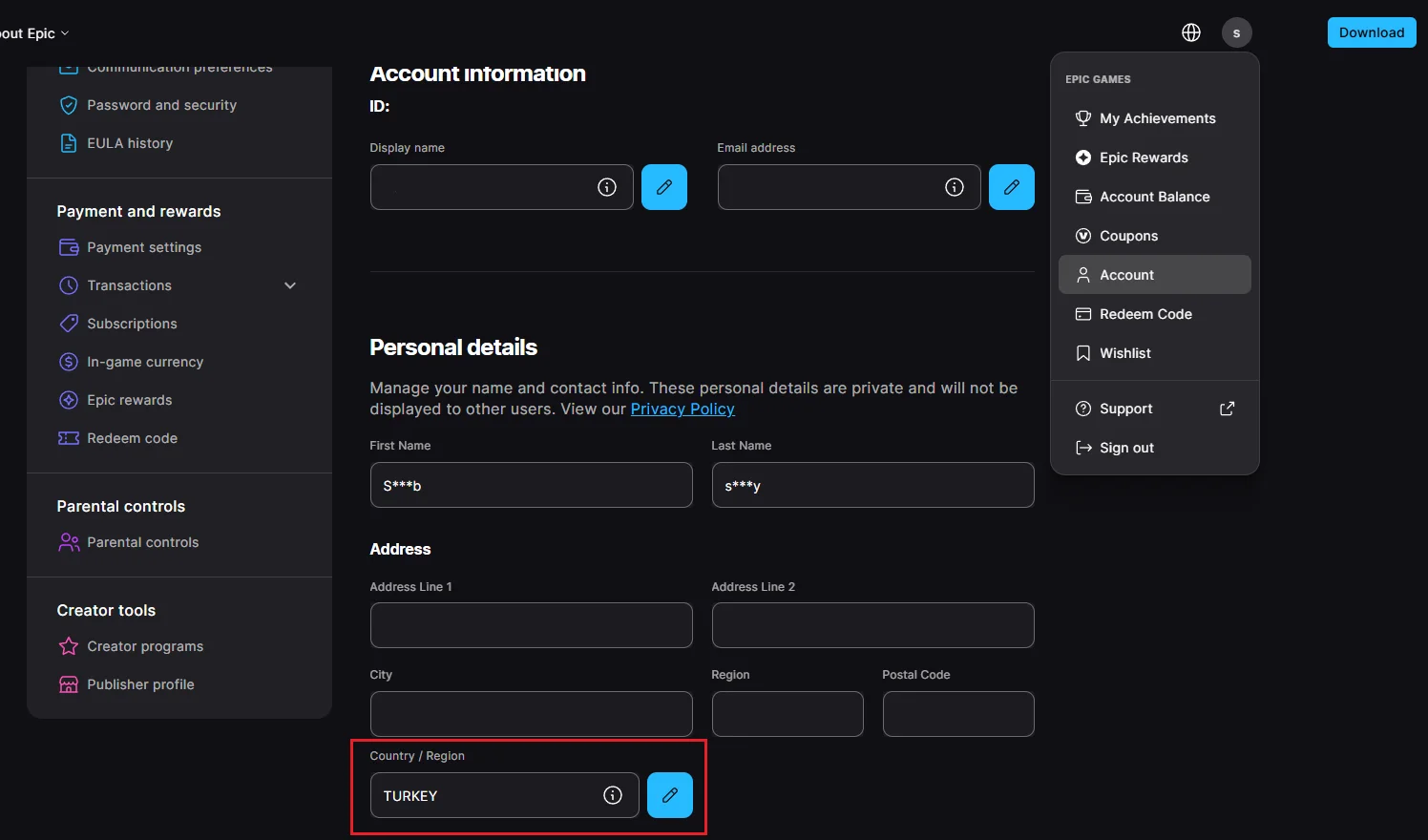The width and height of the screenshot is (1428, 840).
Task: Open Epic Rewards from the dropdown menu
Action: [x=1143, y=157]
